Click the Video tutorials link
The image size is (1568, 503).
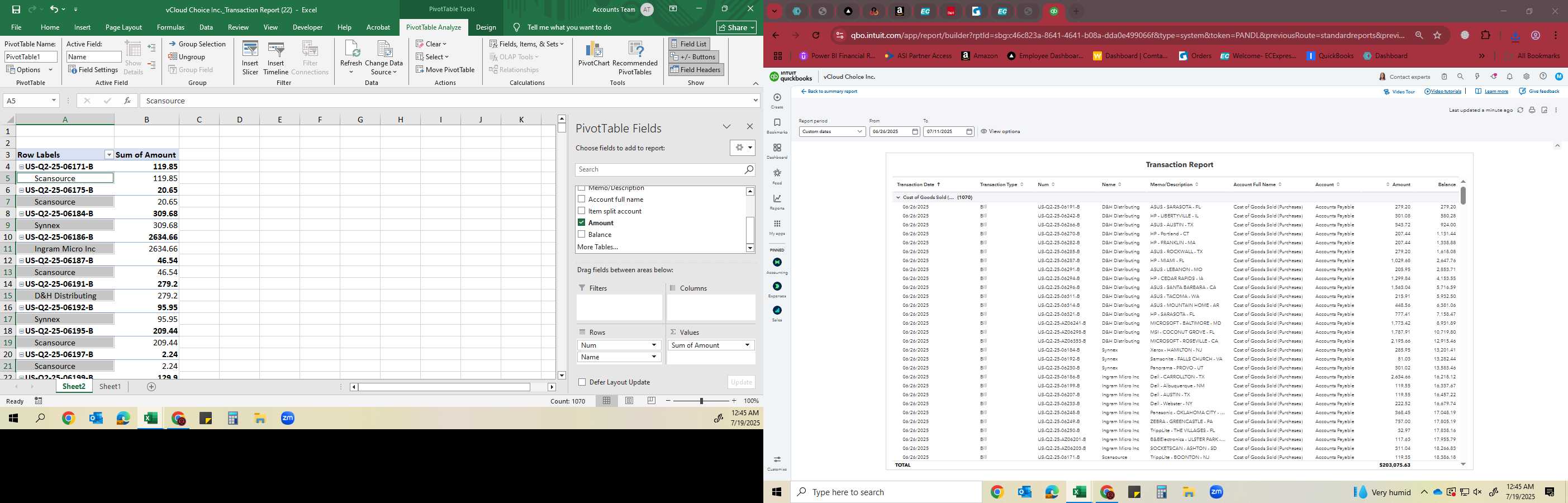pyautogui.click(x=1443, y=91)
